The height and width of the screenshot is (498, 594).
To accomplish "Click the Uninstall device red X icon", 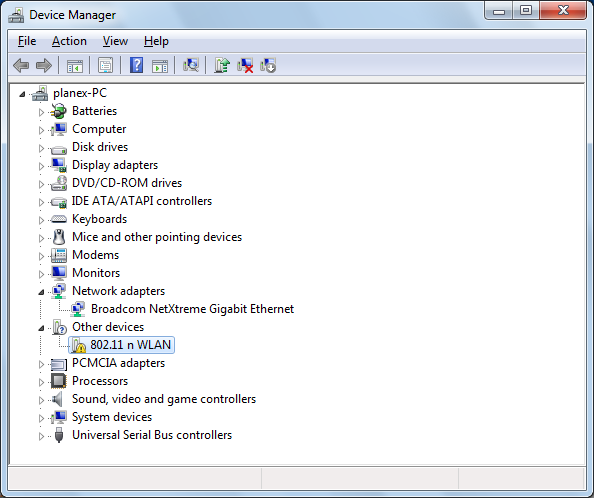I will point(245,66).
